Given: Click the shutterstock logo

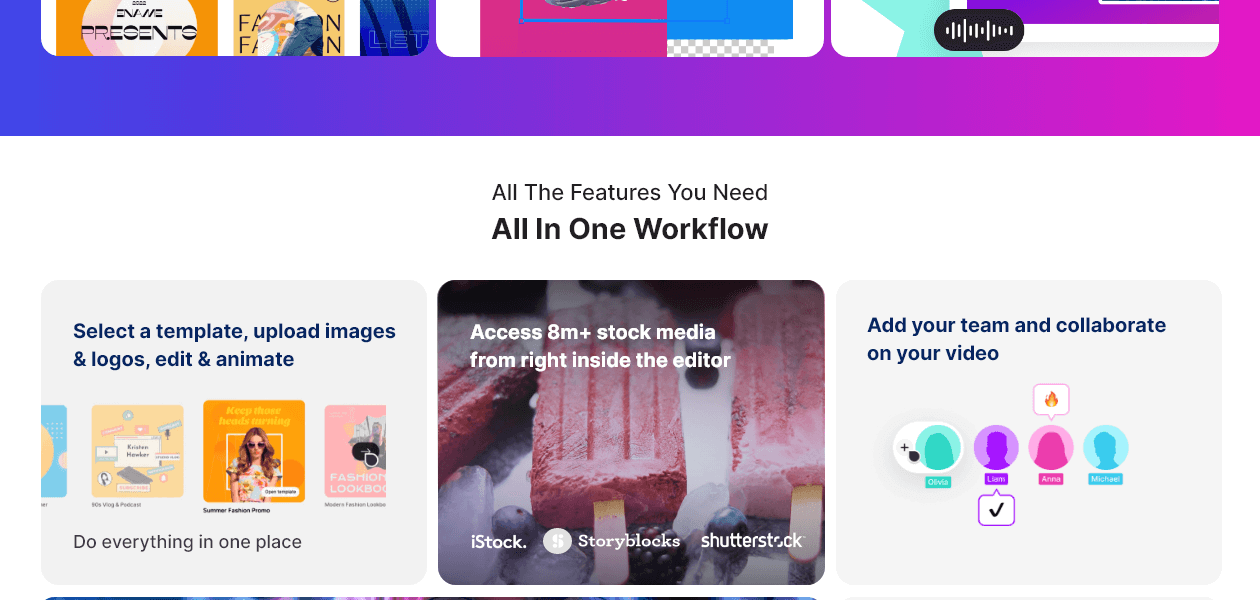Looking at the screenshot, I should click(x=752, y=541).
